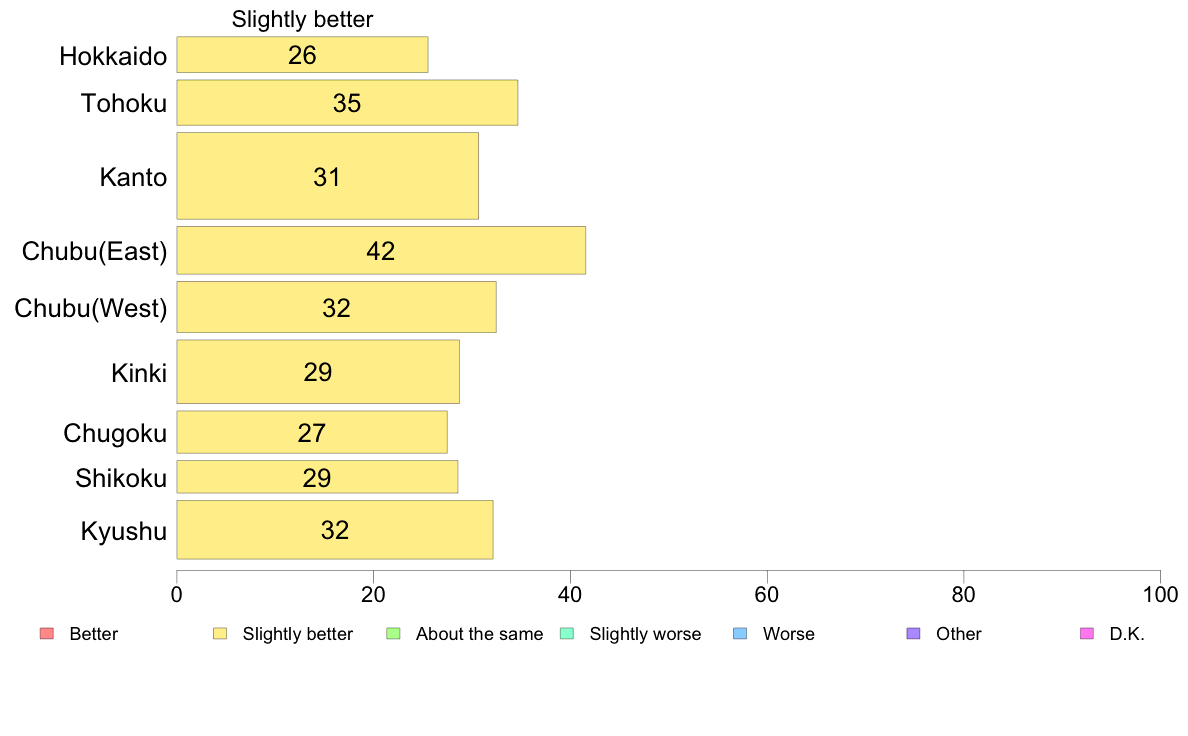Select the Chugoku bar showing 27
The width and height of the screenshot is (1188, 736).
311,432
